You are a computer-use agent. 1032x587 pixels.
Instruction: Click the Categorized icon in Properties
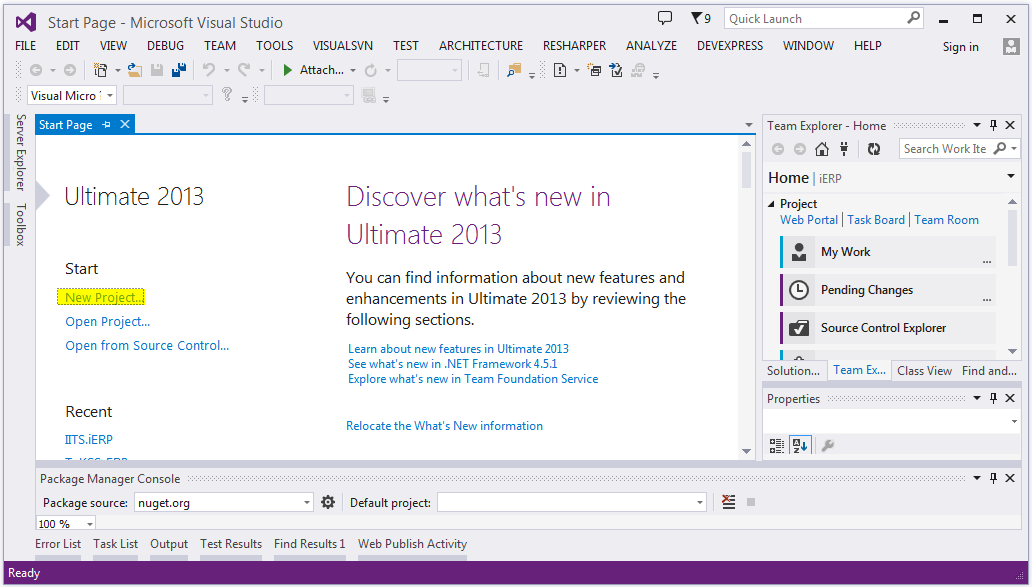click(x=777, y=446)
